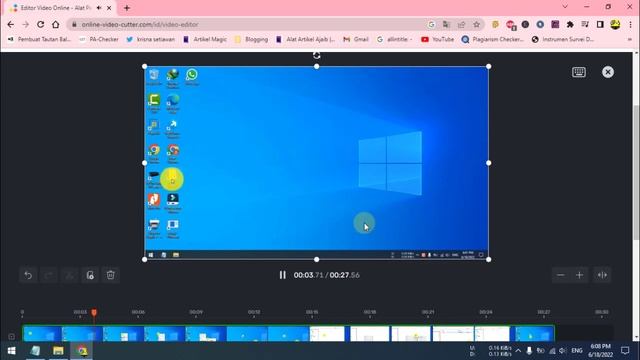Zoom in the timeline with plus
The width and height of the screenshot is (640, 360).
point(580,275)
